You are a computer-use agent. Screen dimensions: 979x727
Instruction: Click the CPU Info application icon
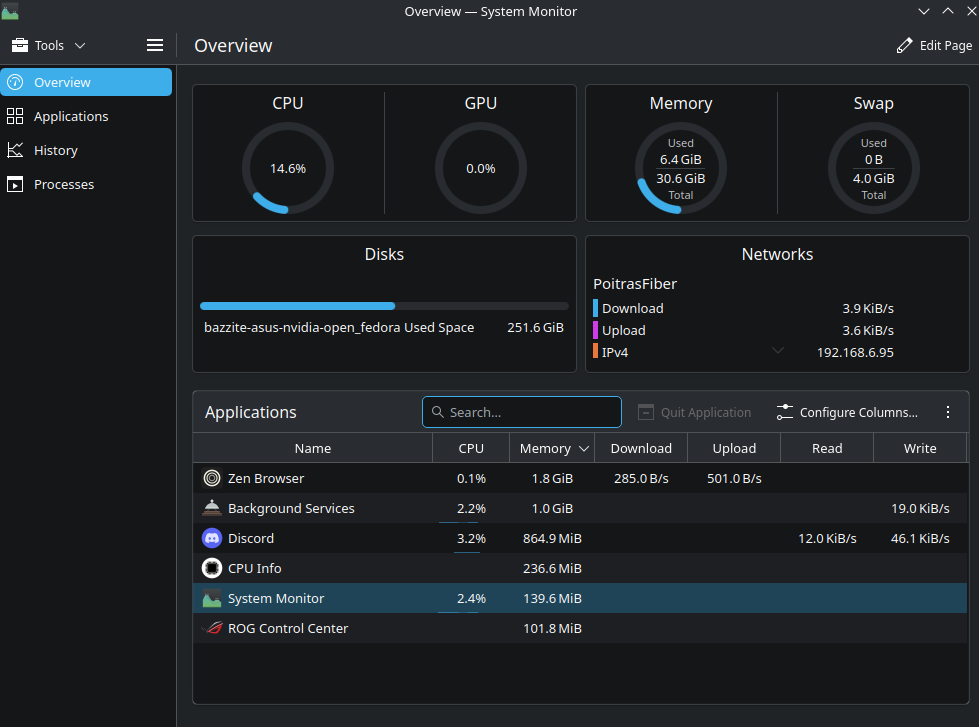pos(212,568)
